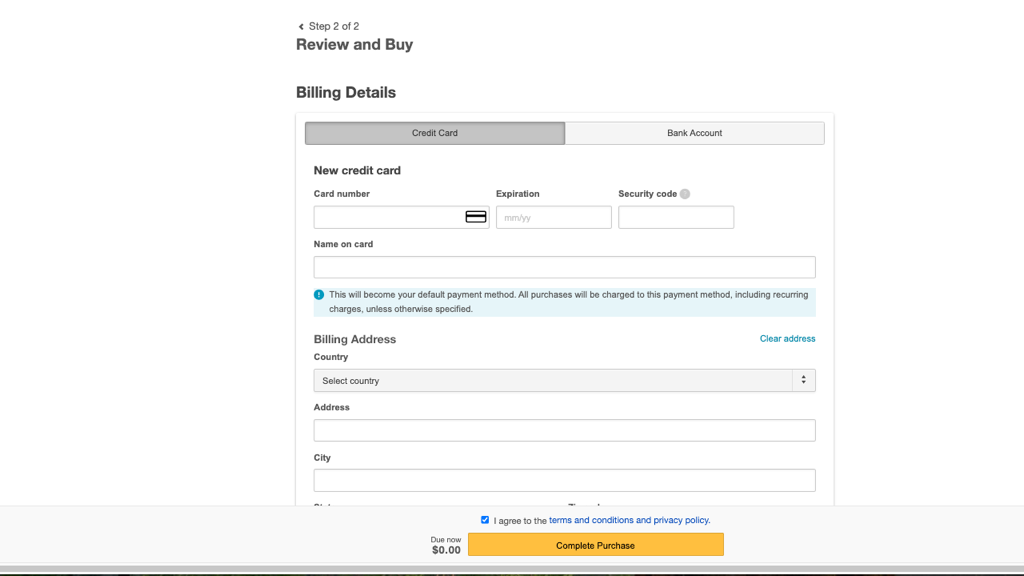
Task: Click the Clear address link
Action: [787, 338]
